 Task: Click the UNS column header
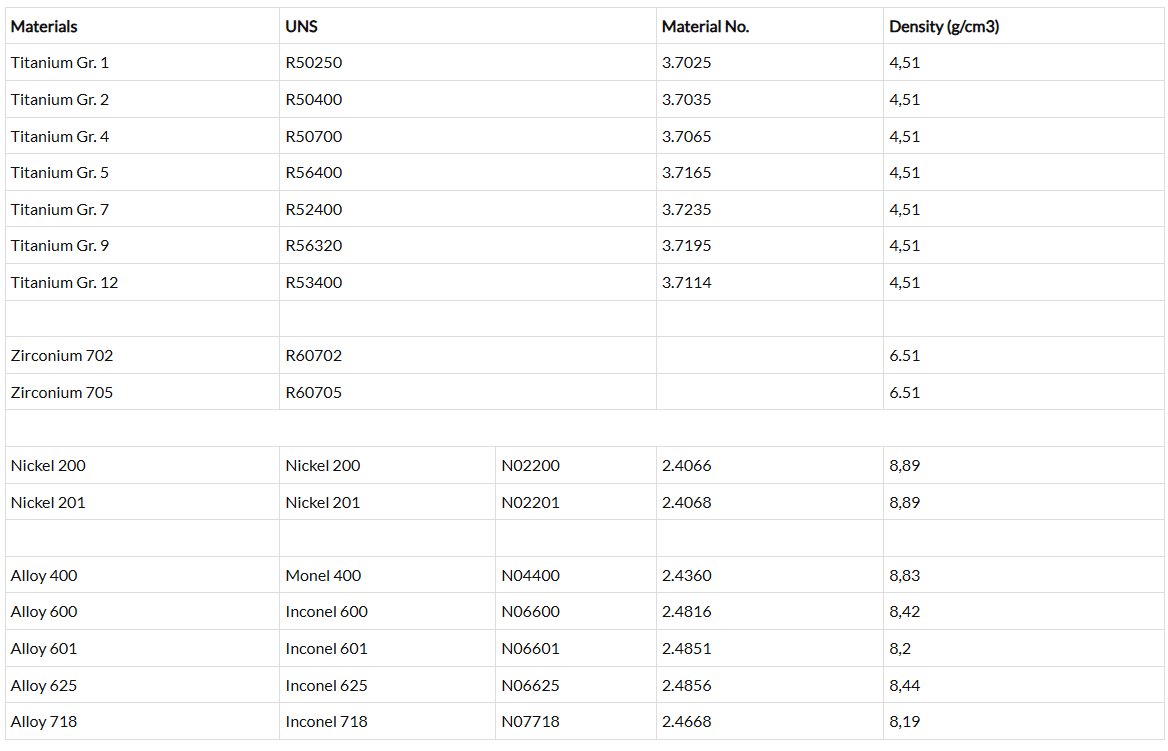pyautogui.click(x=302, y=27)
